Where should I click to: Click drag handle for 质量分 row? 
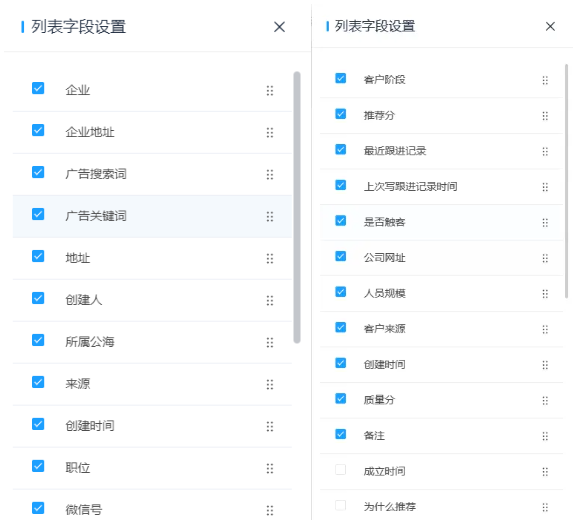(x=545, y=401)
